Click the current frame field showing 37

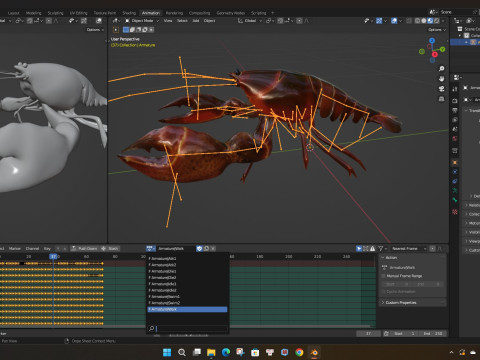pyautogui.click(x=368, y=334)
